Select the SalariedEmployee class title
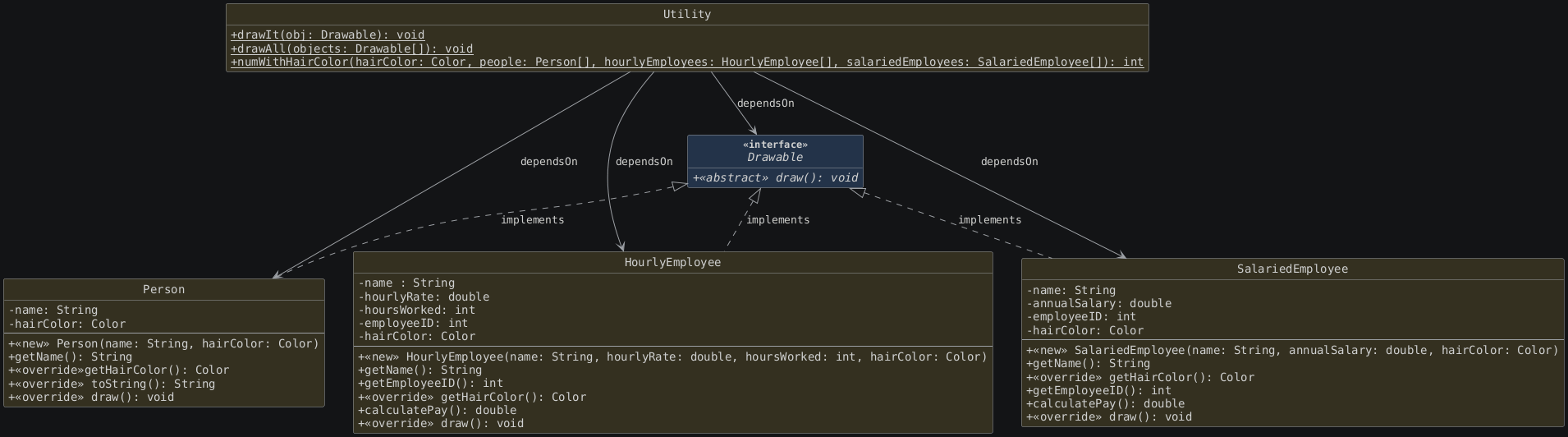 [x=1292, y=269]
